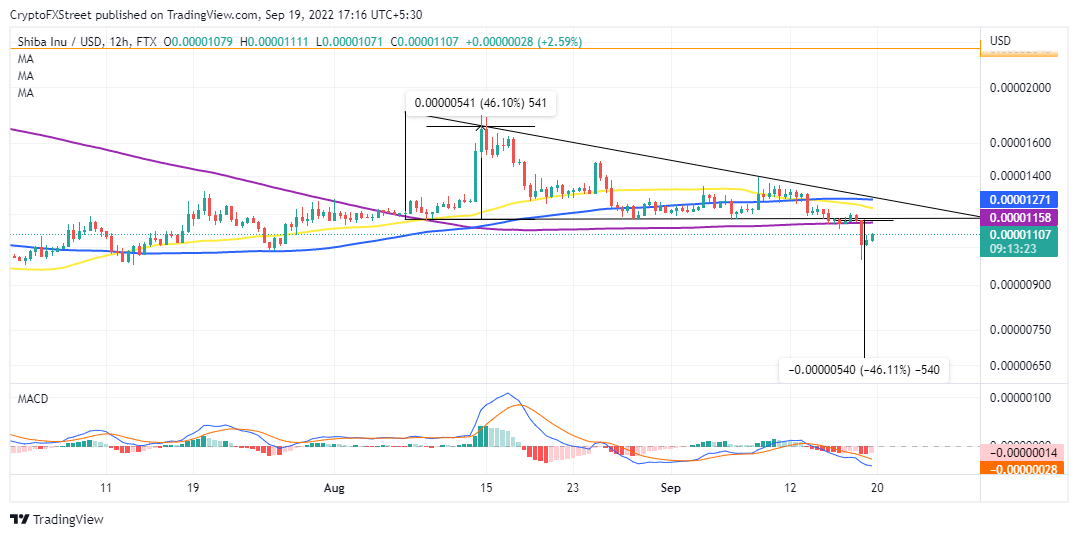This screenshot has width=1078, height=537.
Task: Click the Shiba Inu / USD symbol title
Action: click(x=60, y=42)
